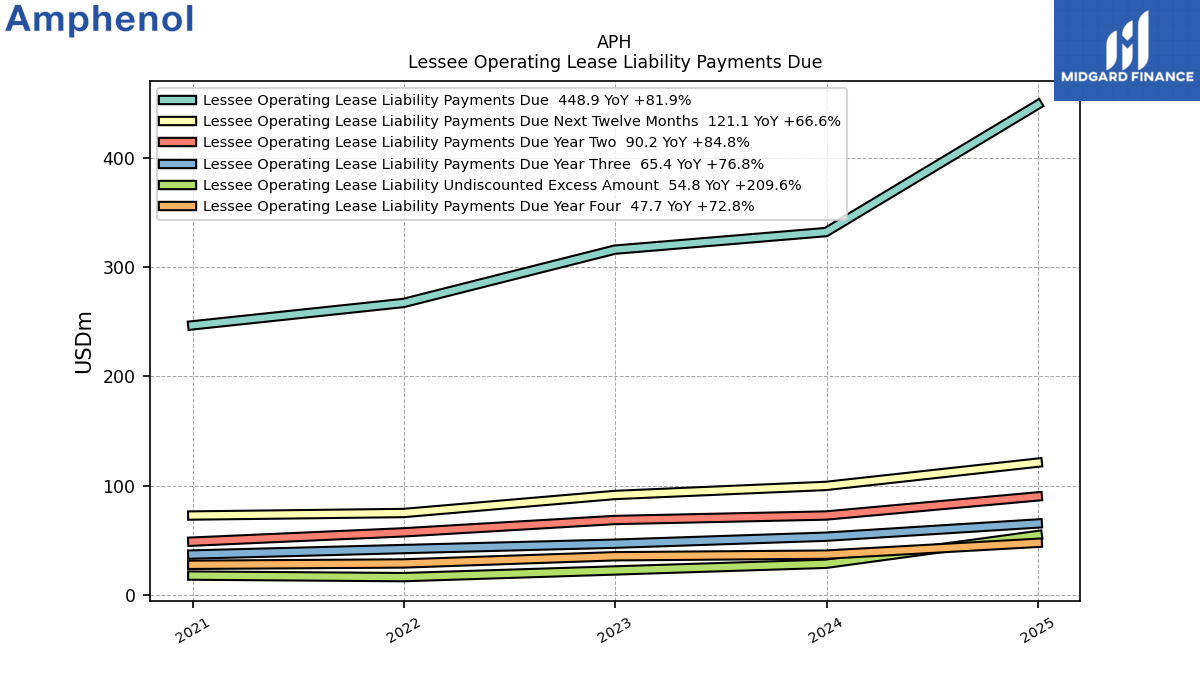Click the '2021' x-axis label

[x=192, y=630]
